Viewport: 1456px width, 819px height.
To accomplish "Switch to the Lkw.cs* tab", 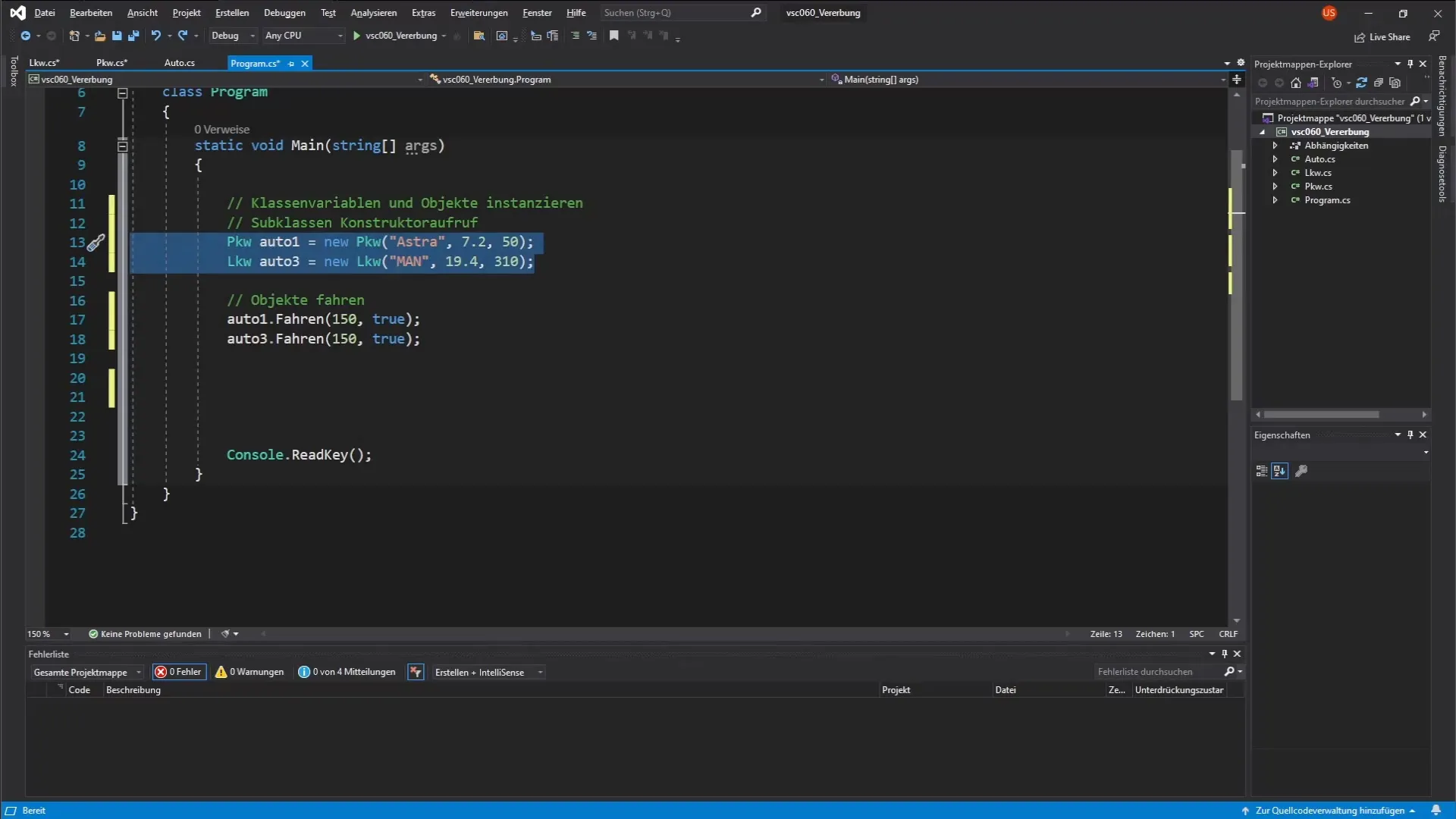I will 44,63.
